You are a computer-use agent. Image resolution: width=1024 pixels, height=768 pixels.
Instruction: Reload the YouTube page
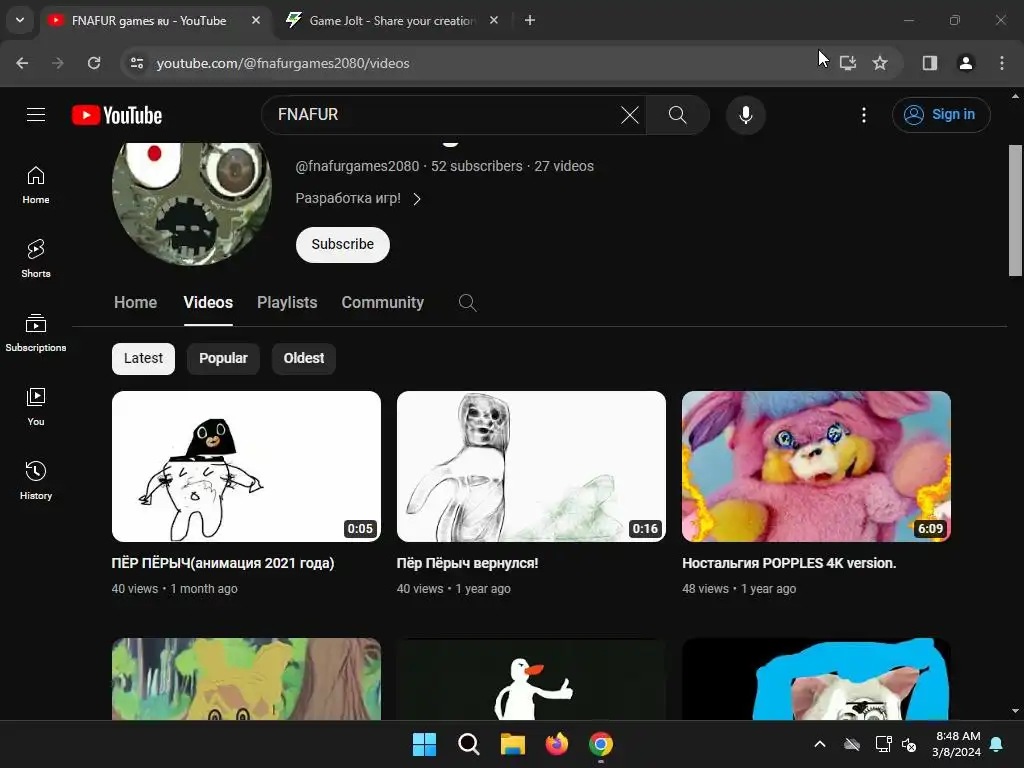point(94,63)
